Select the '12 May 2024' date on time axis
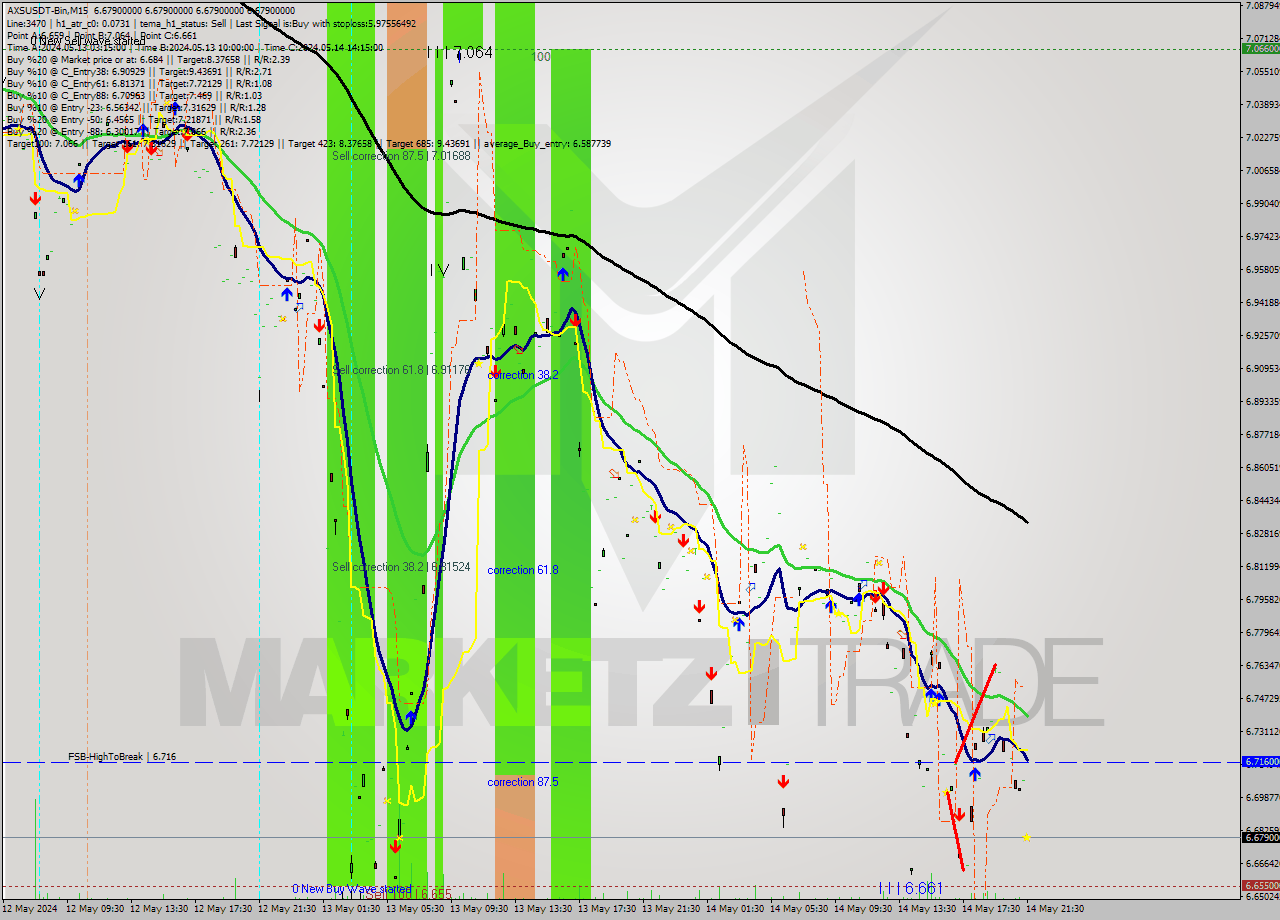 [33, 909]
